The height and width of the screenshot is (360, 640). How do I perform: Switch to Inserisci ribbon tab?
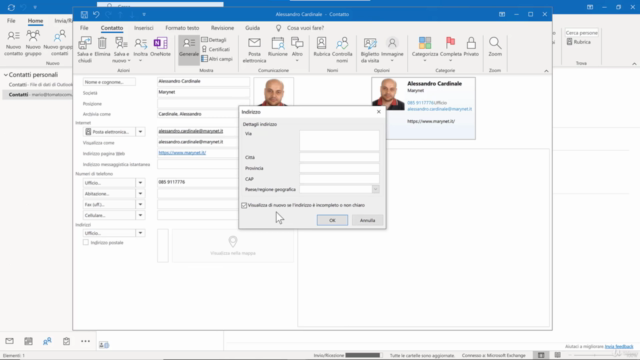pyautogui.click(x=144, y=28)
